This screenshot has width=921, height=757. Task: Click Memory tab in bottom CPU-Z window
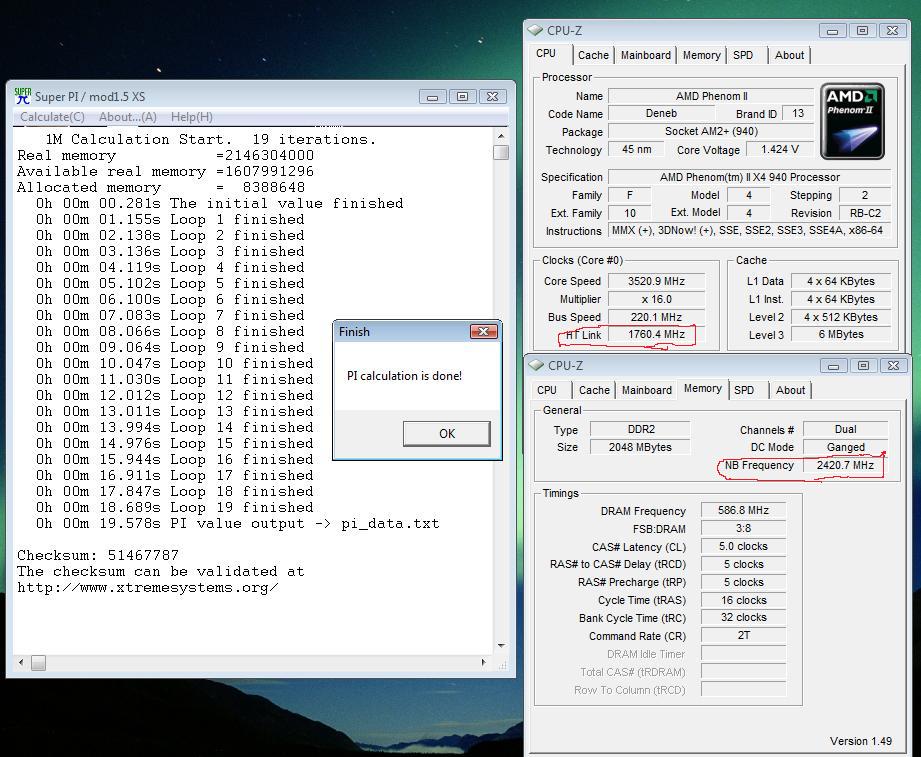point(702,388)
